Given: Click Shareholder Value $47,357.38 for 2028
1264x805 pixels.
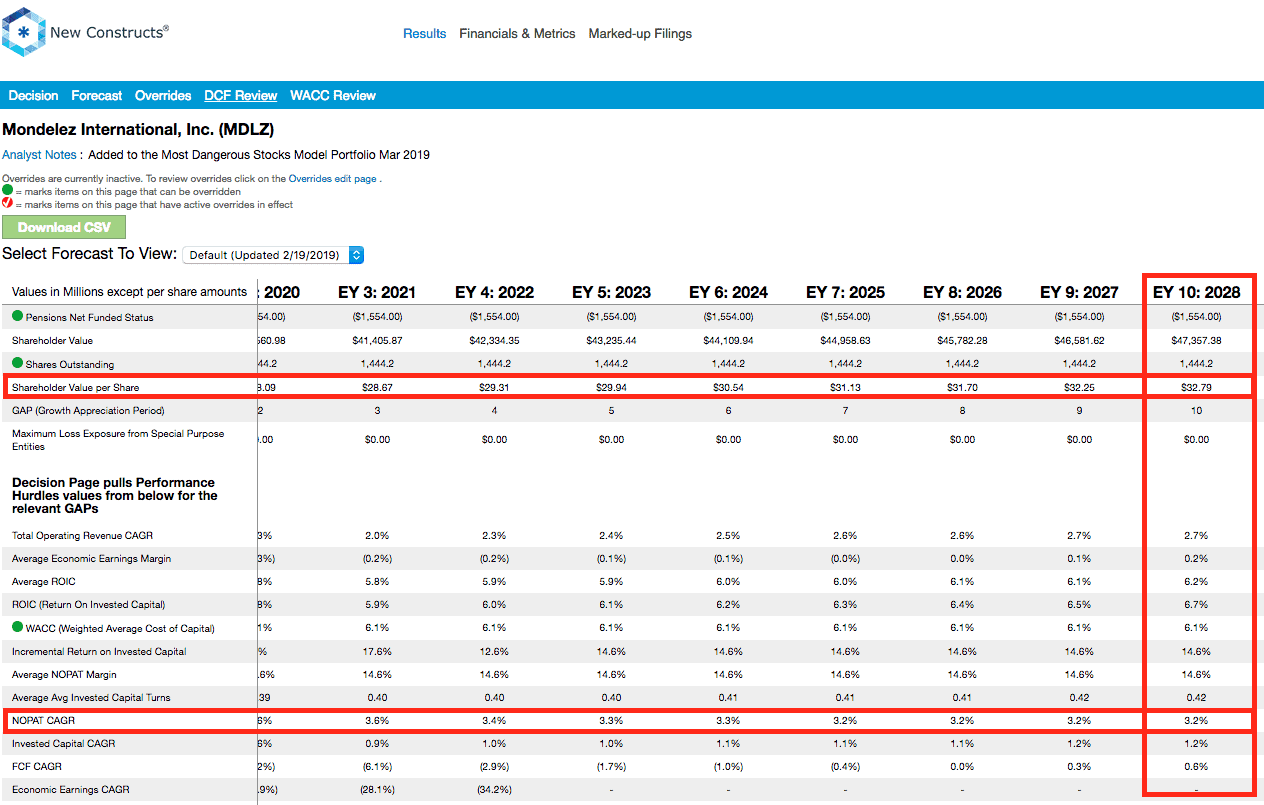Looking at the screenshot, I should (1196, 341).
